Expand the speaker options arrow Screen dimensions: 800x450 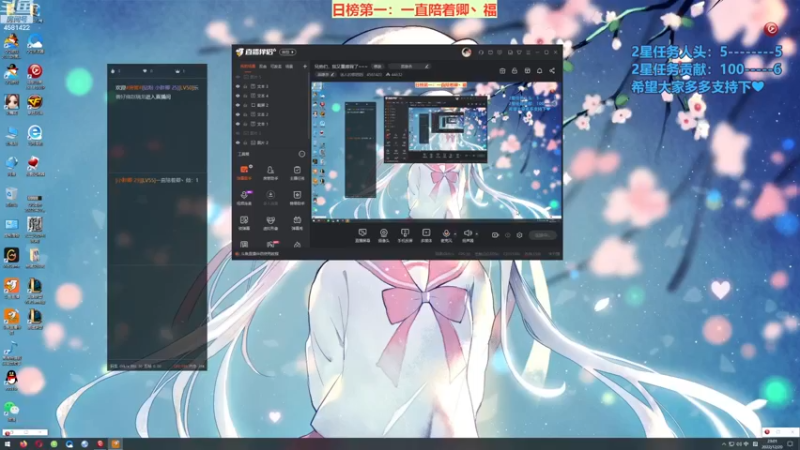pos(477,234)
